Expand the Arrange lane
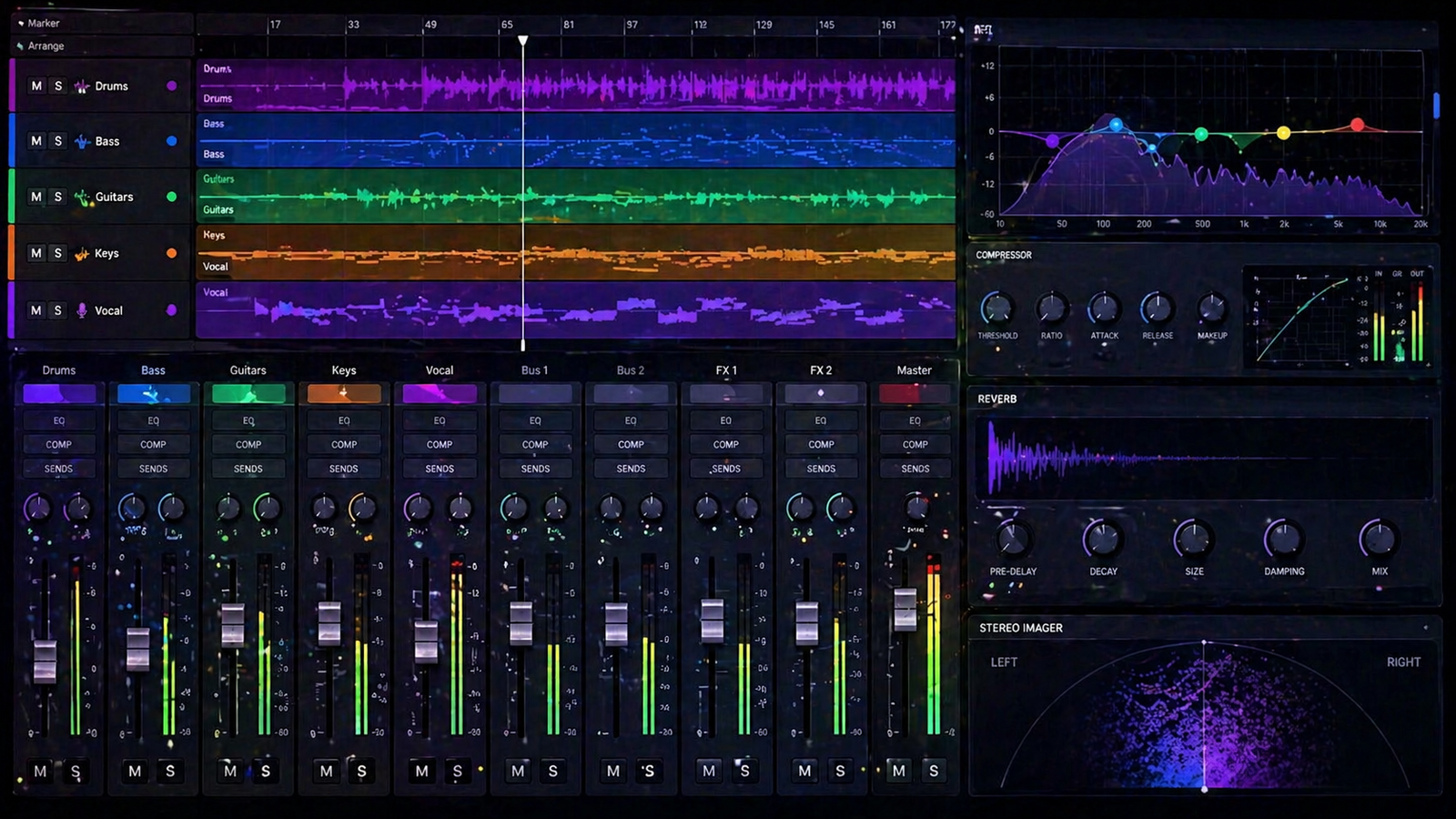The width and height of the screenshot is (1456, 819). [21, 45]
